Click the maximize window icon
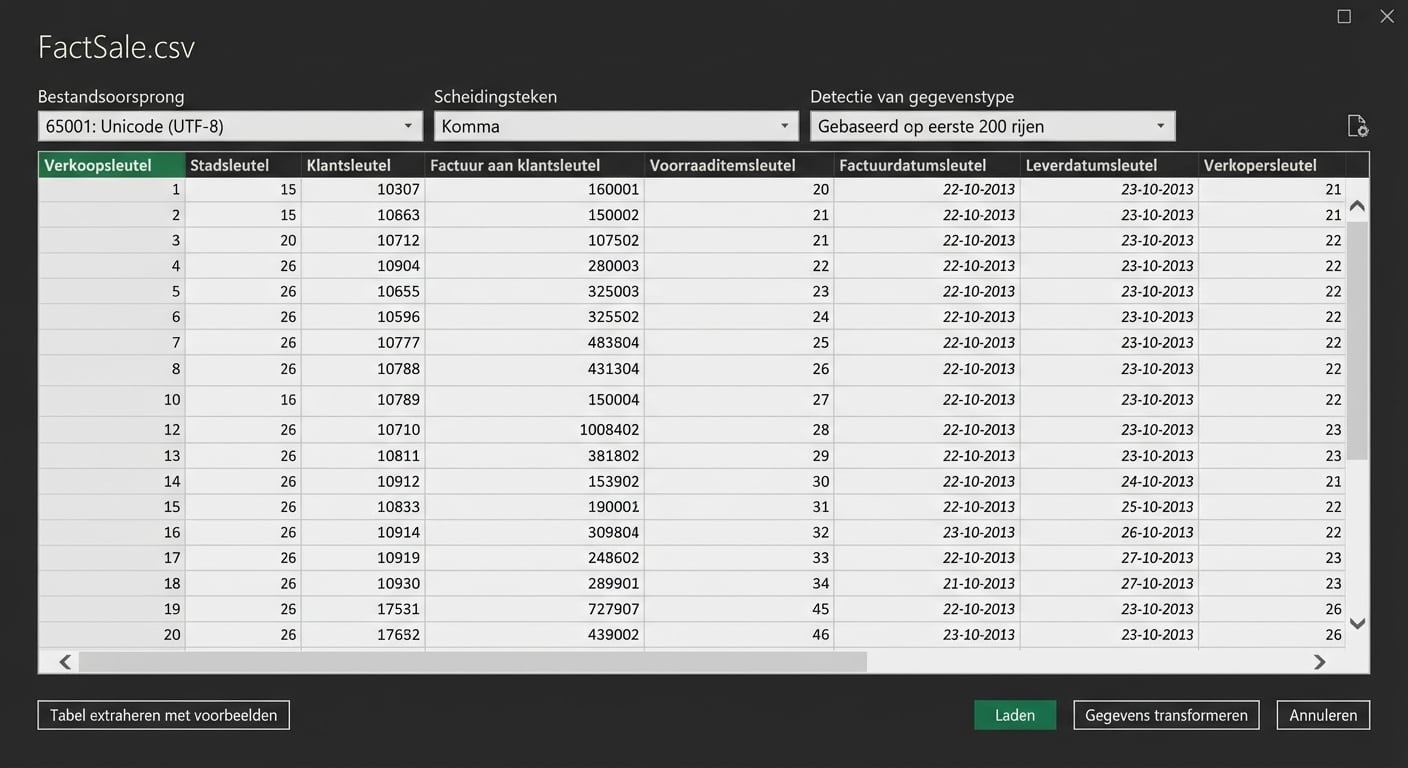The width and height of the screenshot is (1408, 768). [x=1343, y=15]
